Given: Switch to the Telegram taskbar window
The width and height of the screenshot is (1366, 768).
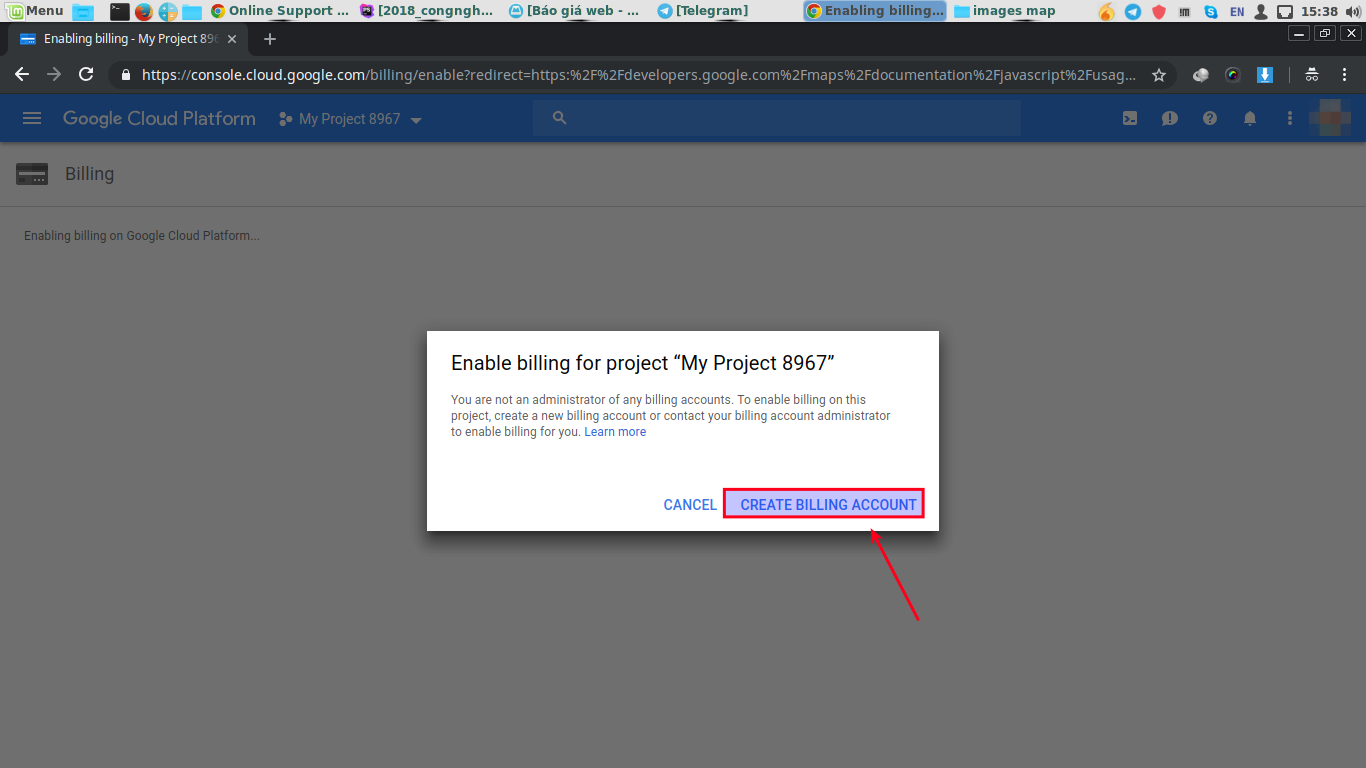Looking at the screenshot, I should [703, 11].
